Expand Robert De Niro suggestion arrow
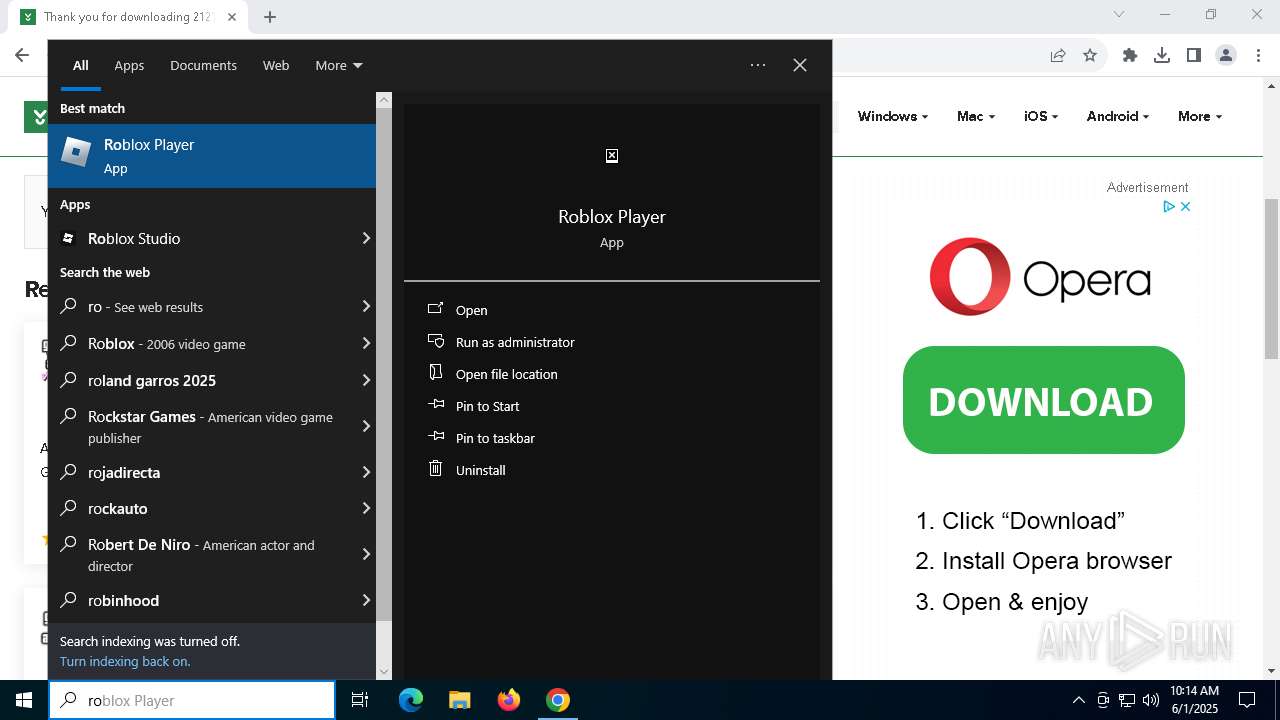The image size is (1280, 720). coord(366,554)
